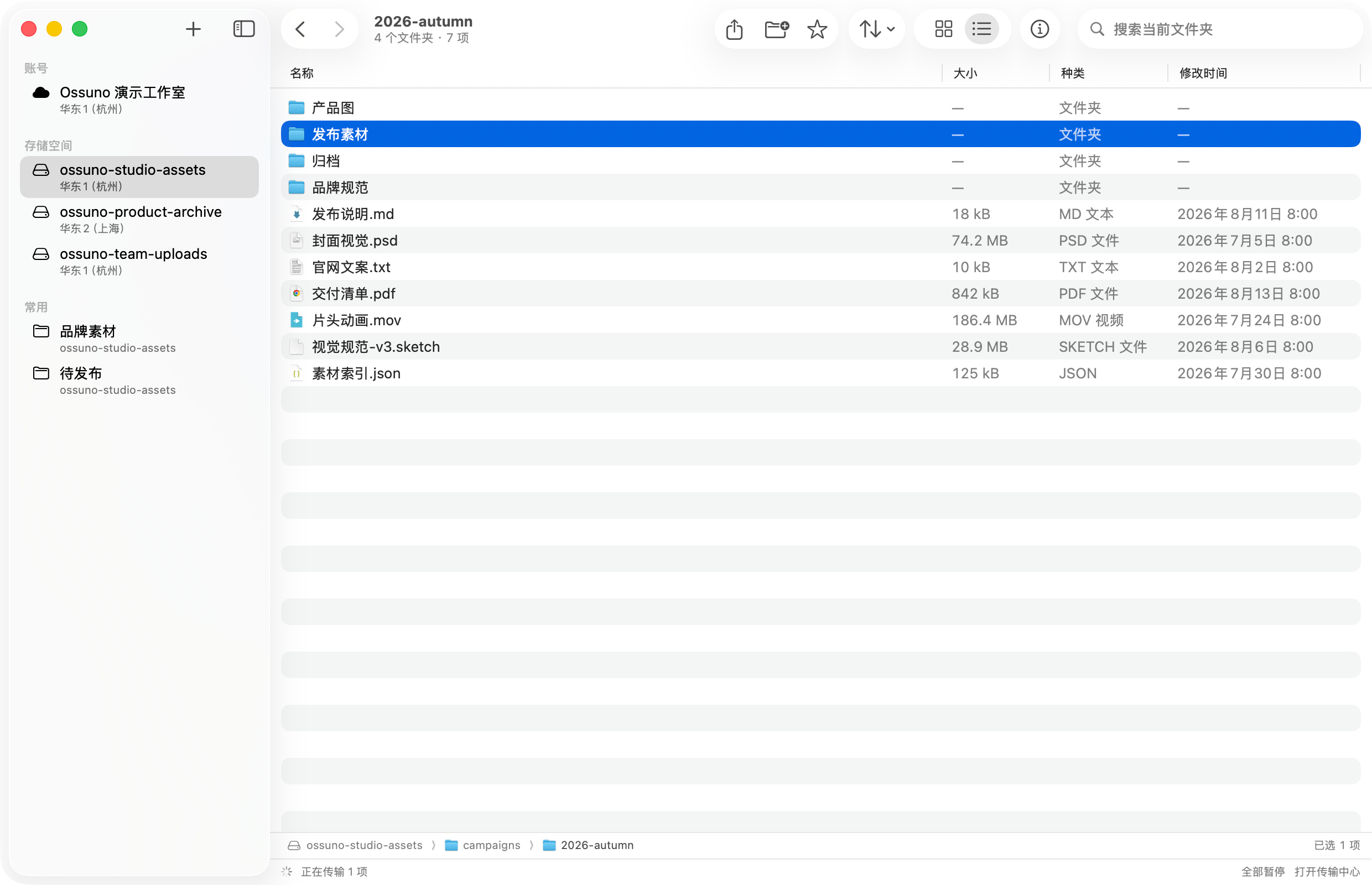This screenshot has height=885, width=1372.
Task: Select the 品牌规范 folder icon
Action: (x=296, y=187)
